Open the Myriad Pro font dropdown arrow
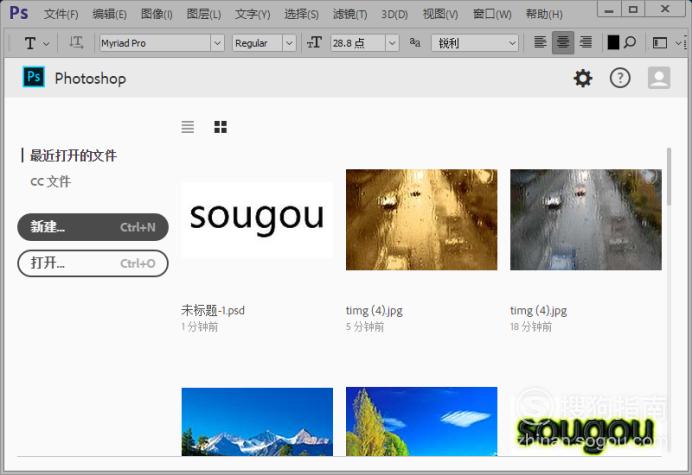Screen dimensions: 692x475 (217, 43)
